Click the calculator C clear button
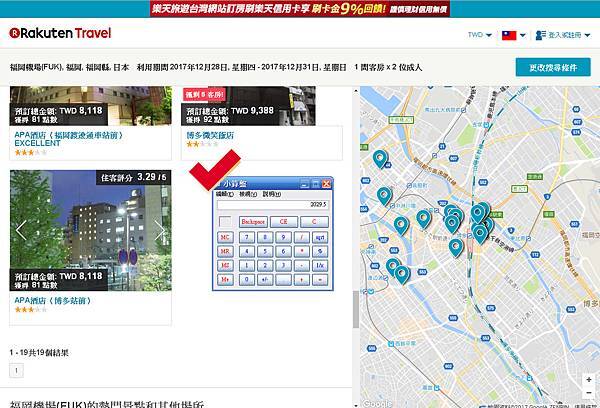 coord(314,222)
